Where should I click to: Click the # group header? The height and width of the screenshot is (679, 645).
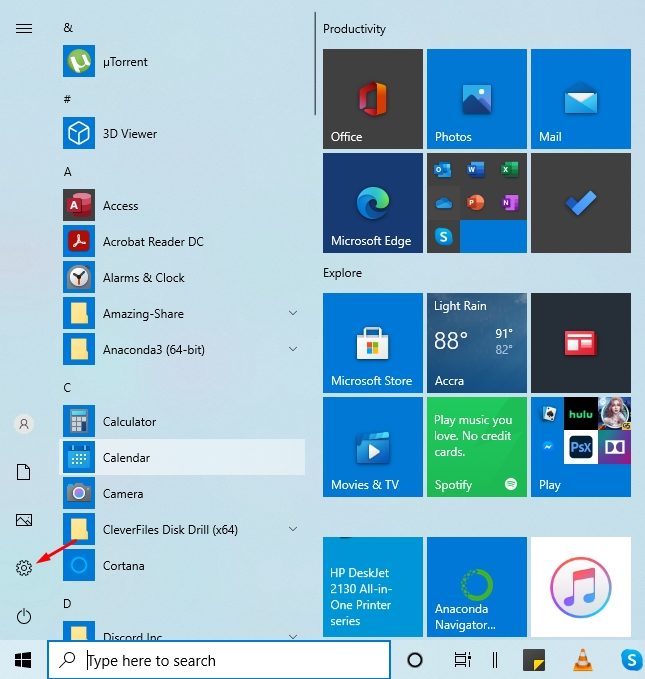pyautogui.click(x=67, y=99)
